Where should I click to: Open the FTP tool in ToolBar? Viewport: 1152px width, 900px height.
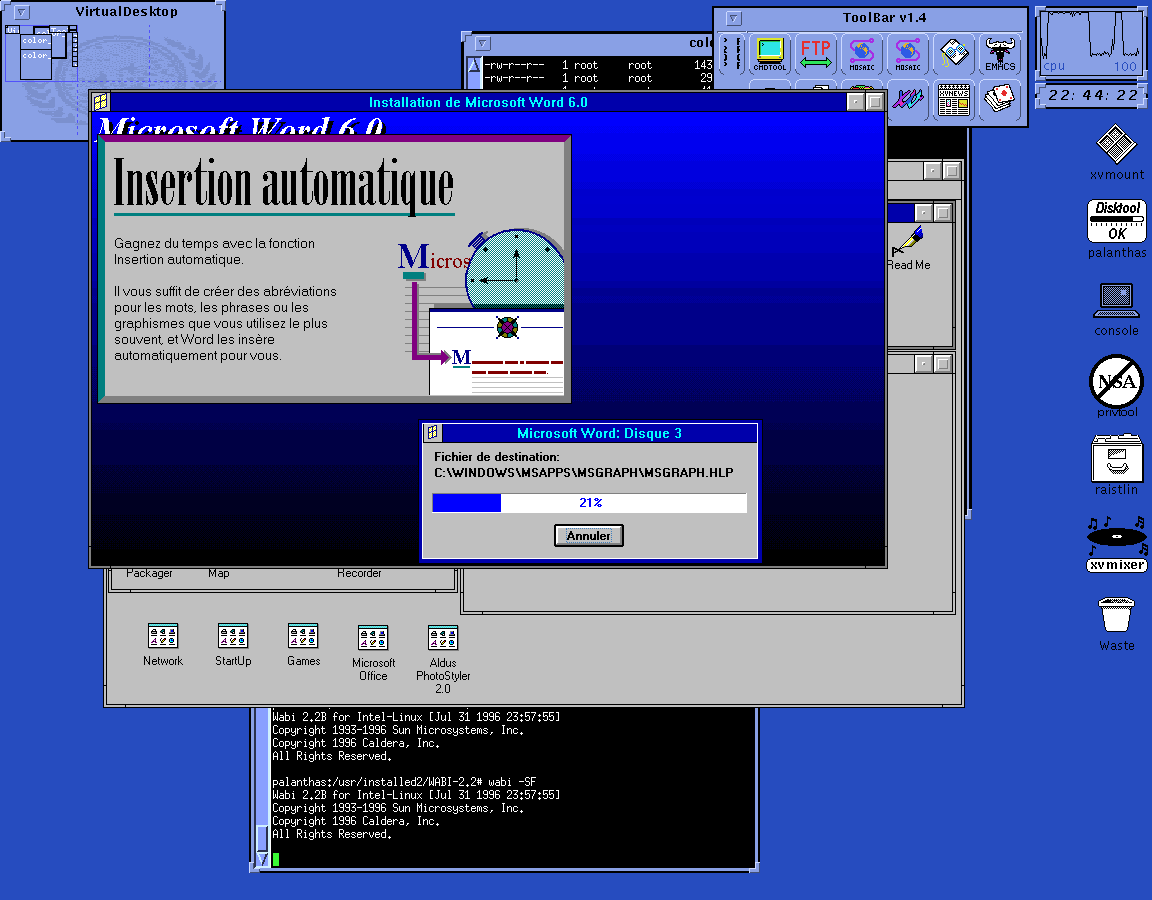pos(816,54)
